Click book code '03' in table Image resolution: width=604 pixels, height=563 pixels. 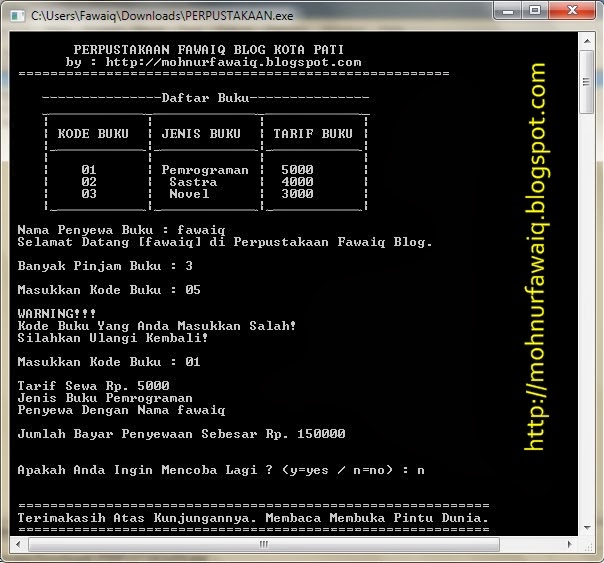[89, 193]
